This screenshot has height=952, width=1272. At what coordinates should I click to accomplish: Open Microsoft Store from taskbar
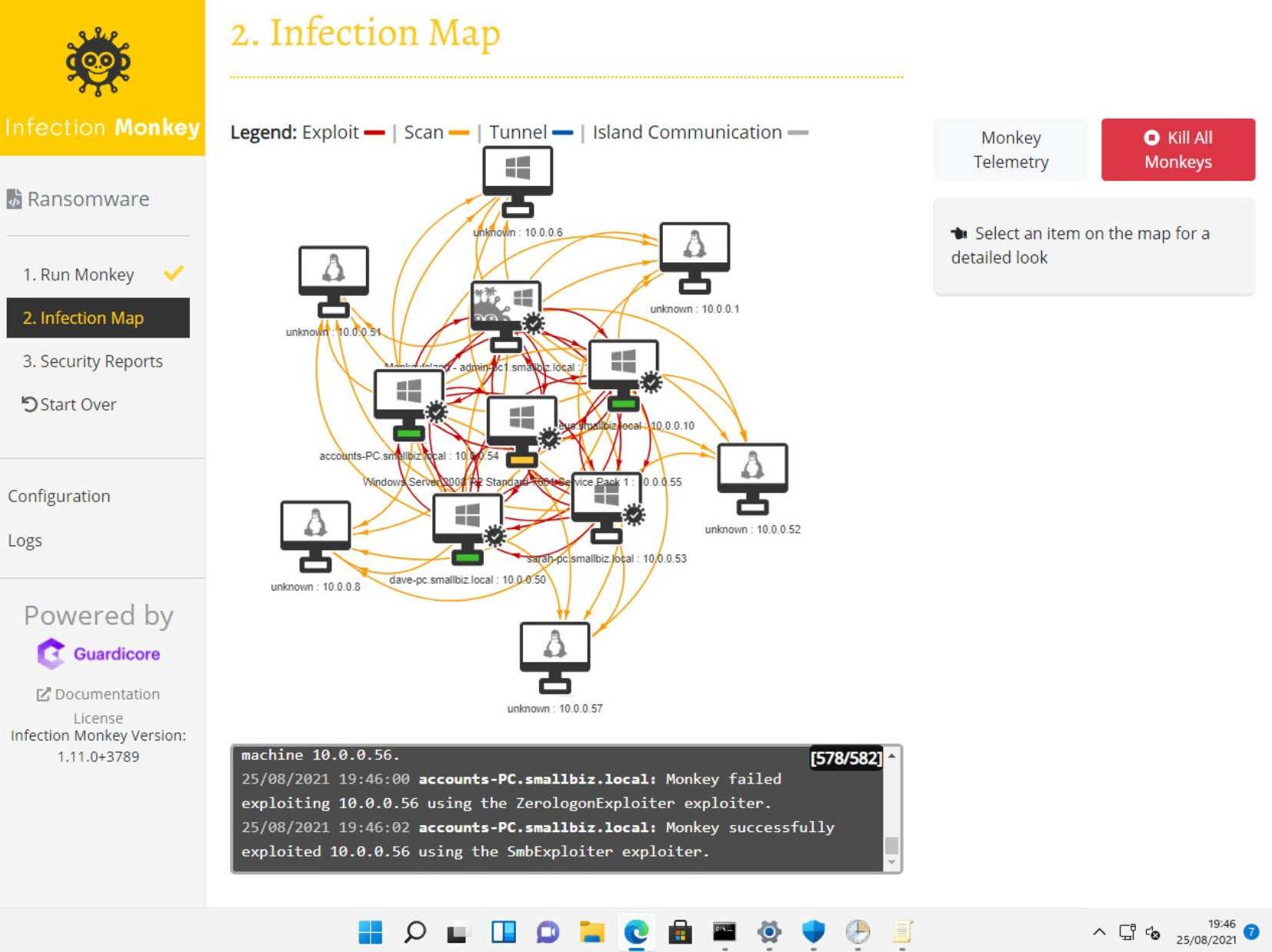(680, 932)
